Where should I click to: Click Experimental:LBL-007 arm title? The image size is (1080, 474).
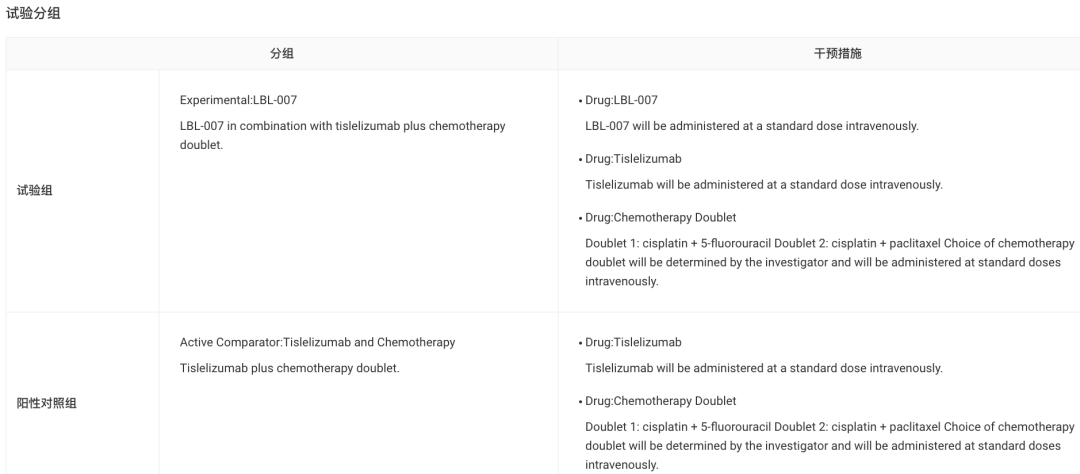tap(238, 100)
